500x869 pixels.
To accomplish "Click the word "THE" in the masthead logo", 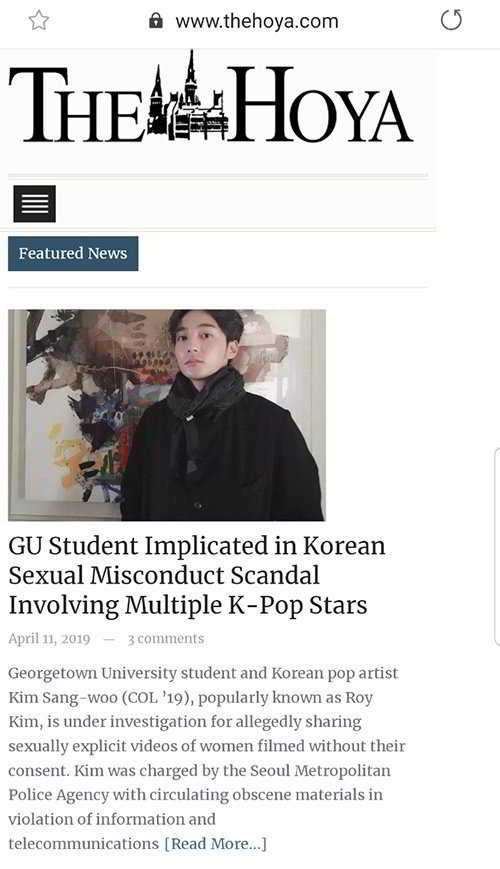I will [x=76, y=104].
